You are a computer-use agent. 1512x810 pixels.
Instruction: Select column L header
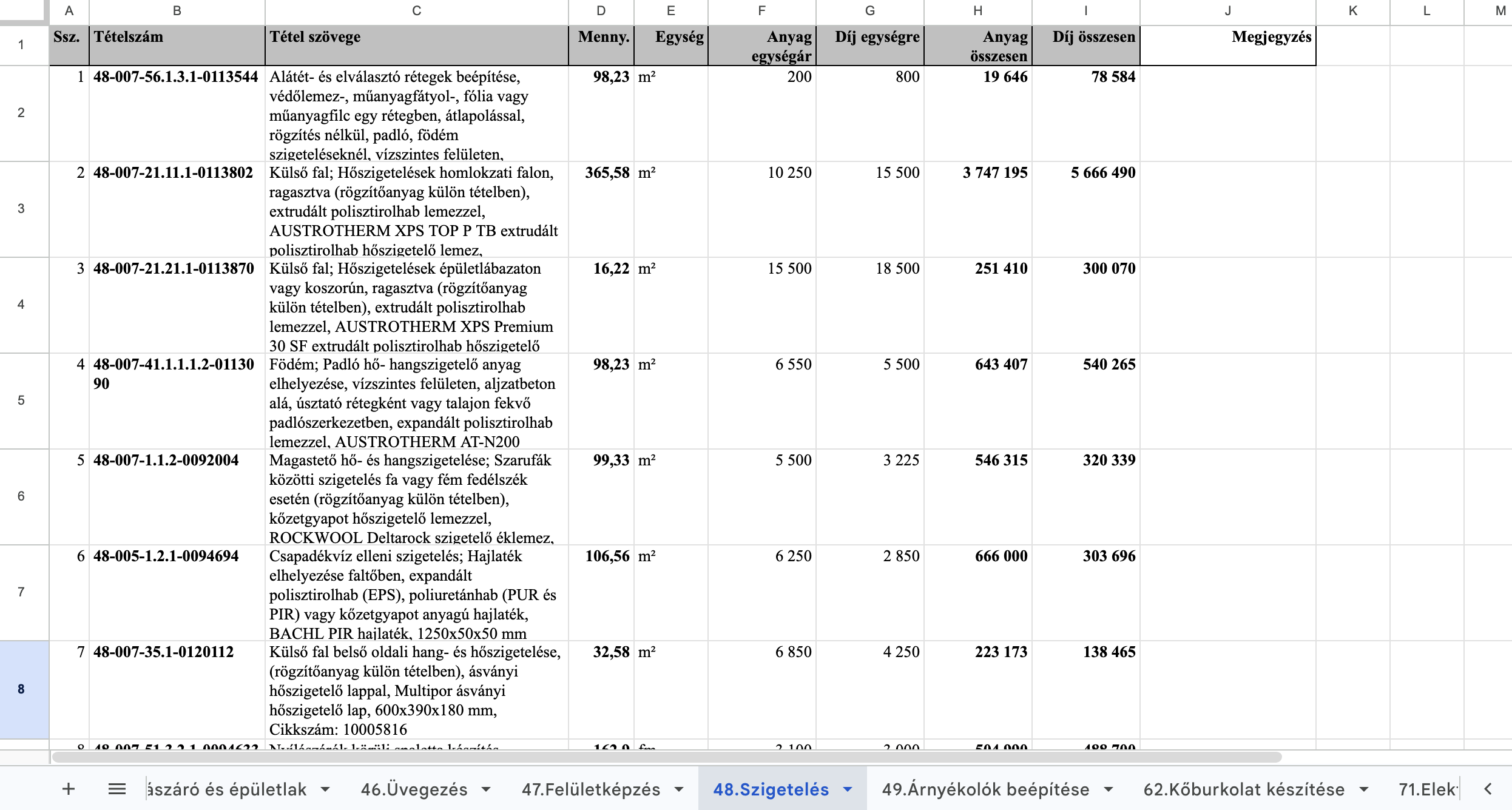click(x=1427, y=10)
